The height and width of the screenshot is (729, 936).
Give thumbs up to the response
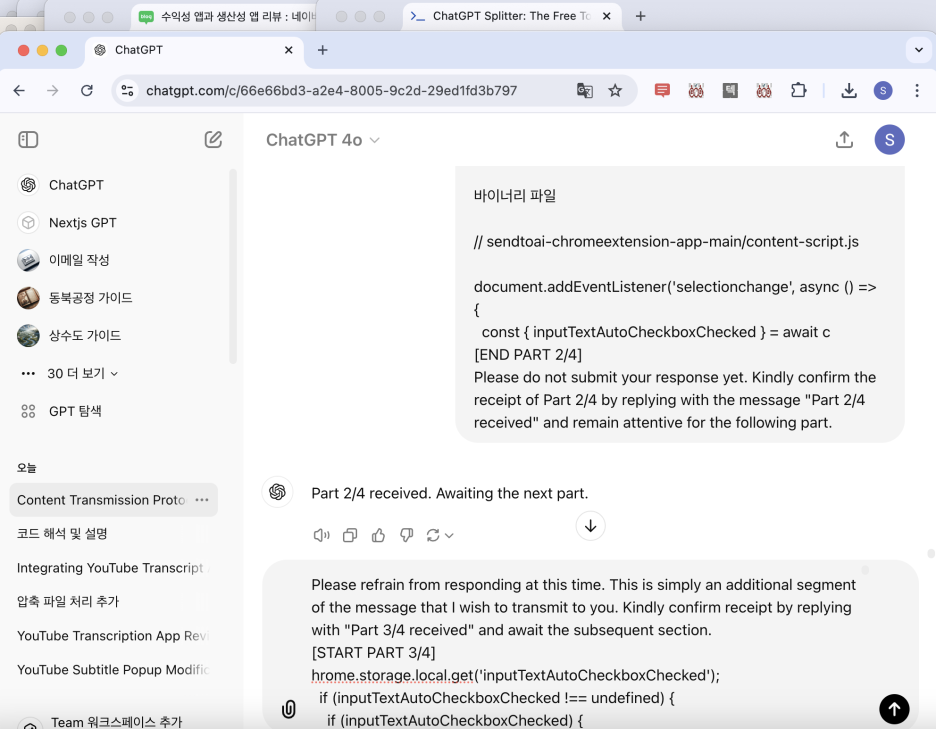pos(378,536)
